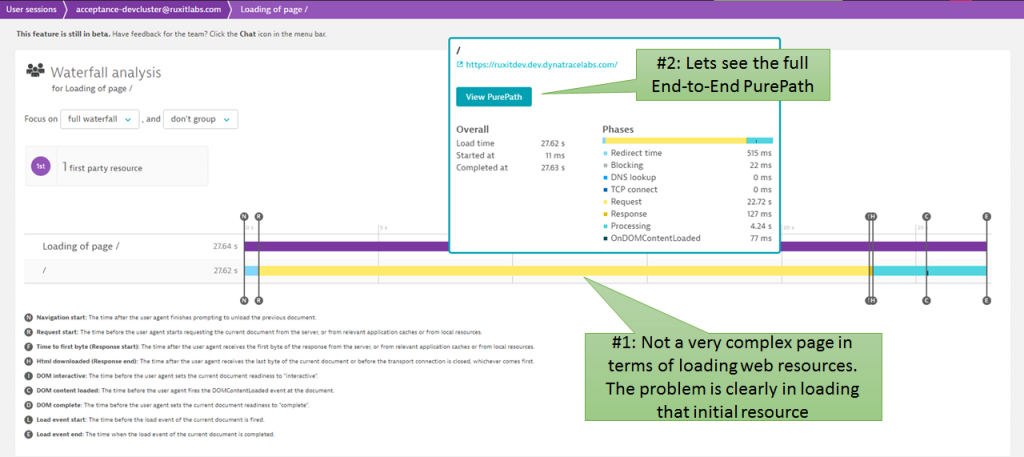Open the 'full waterfall' focus dropdown

(x=99, y=120)
